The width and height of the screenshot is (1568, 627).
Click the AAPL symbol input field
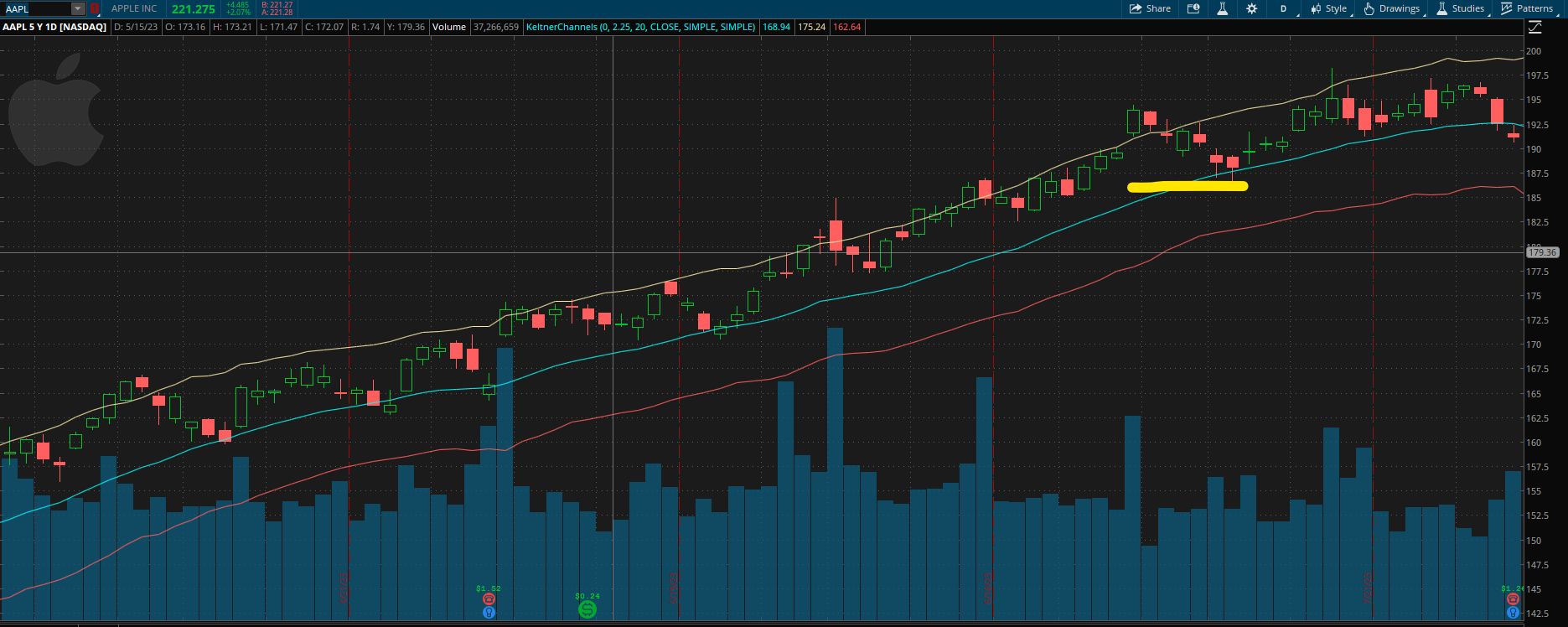click(x=35, y=8)
